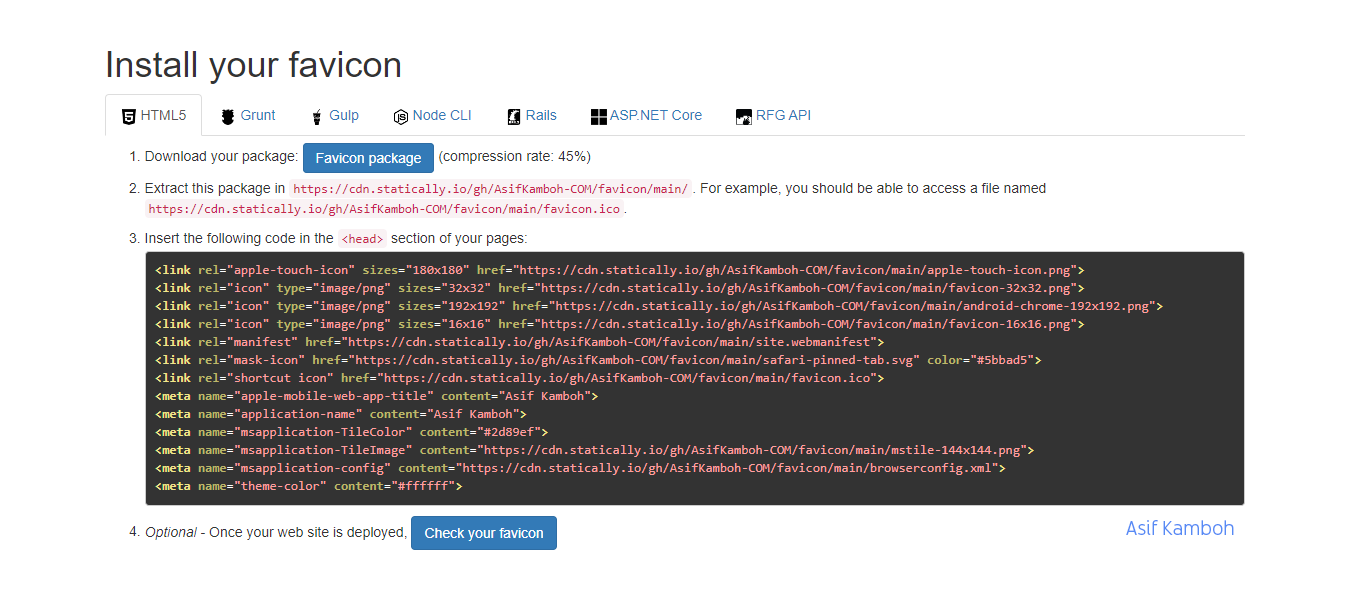
Task: Click the Install your favicon heading
Action: [x=252, y=64]
